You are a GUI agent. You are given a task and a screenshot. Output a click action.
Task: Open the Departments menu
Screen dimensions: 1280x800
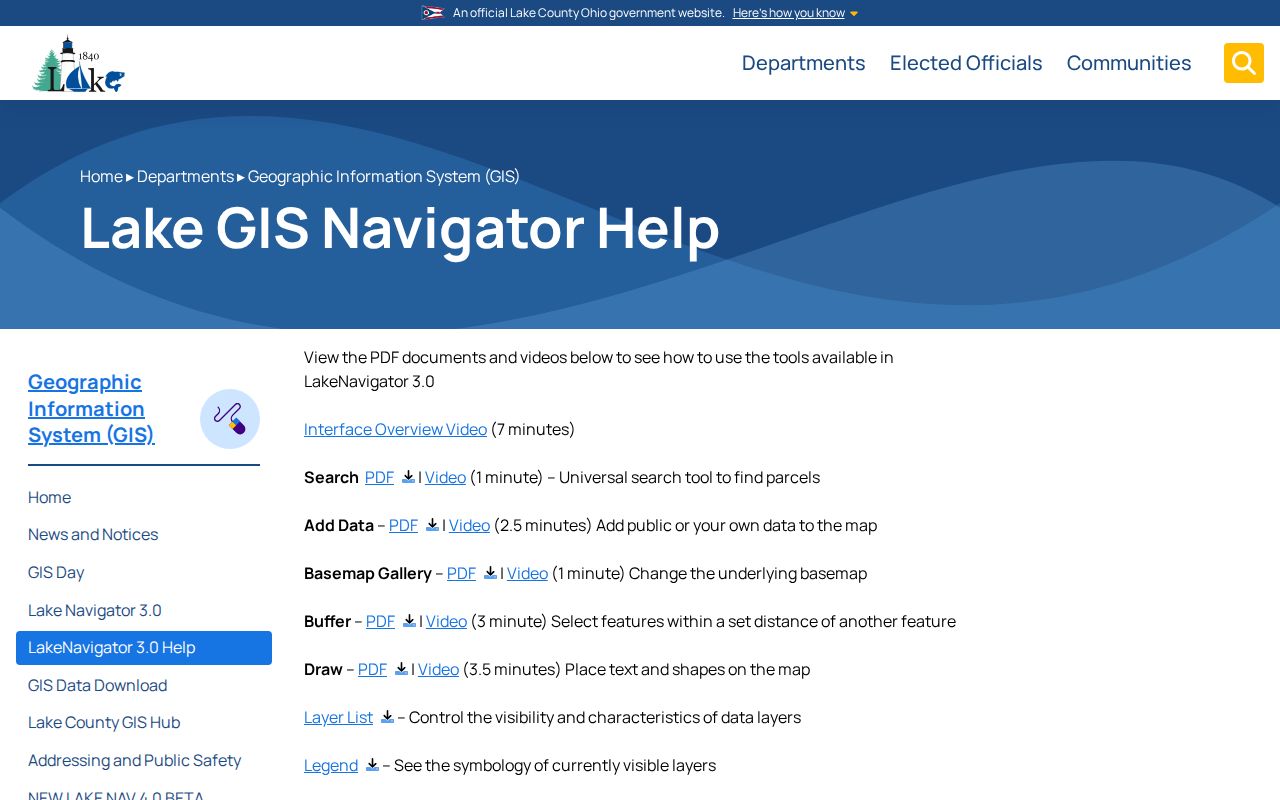(x=804, y=63)
